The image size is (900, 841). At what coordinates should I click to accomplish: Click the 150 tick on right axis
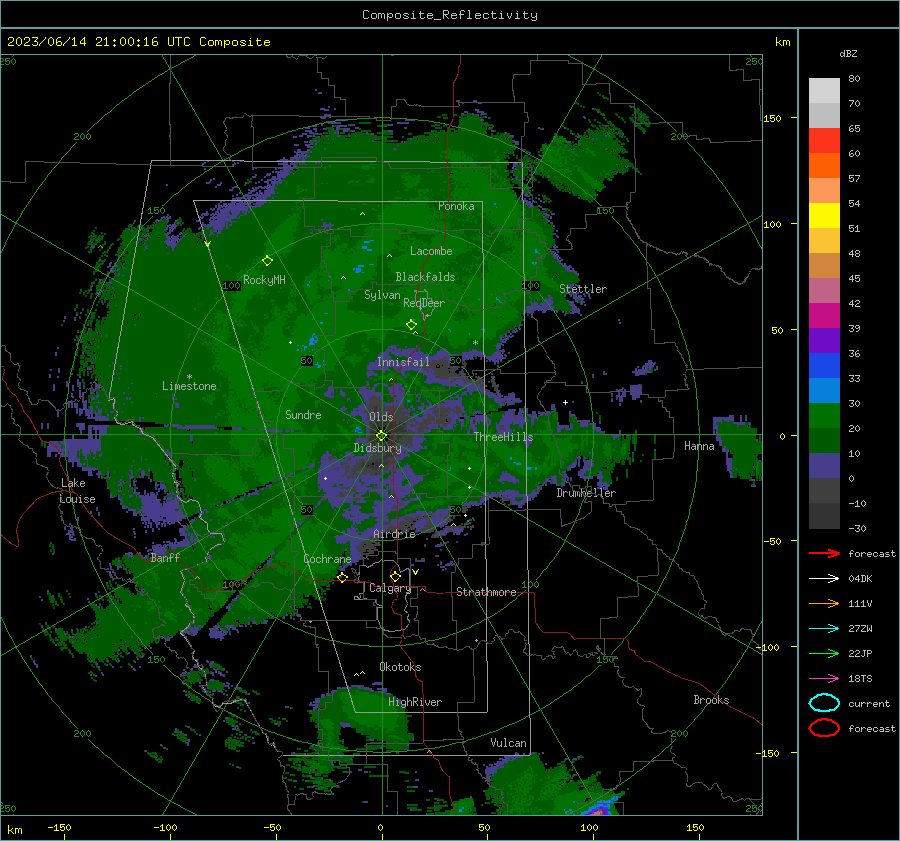(x=772, y=118)
